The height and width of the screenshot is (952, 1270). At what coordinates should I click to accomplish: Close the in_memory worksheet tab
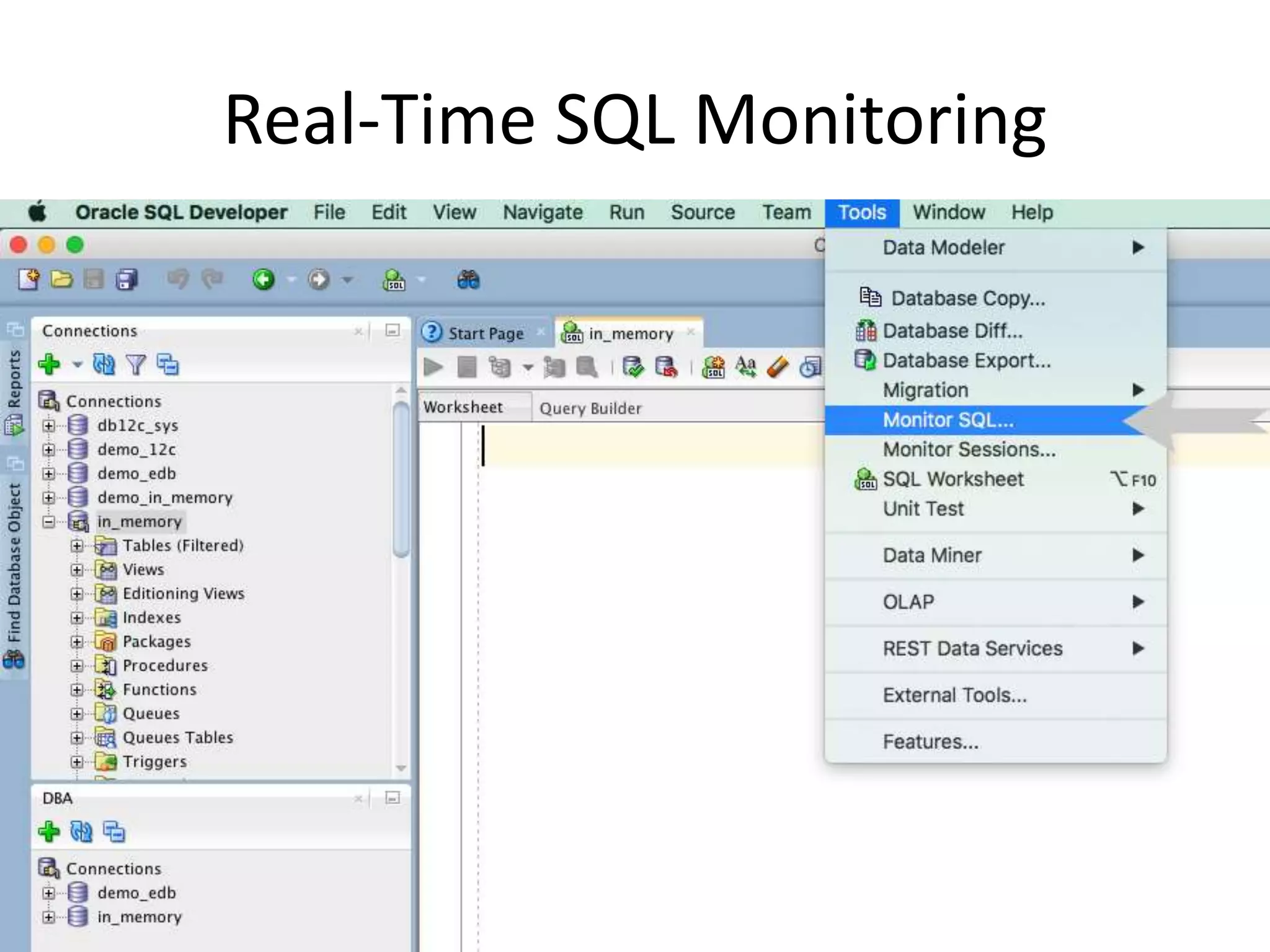[x=690, y=332]
